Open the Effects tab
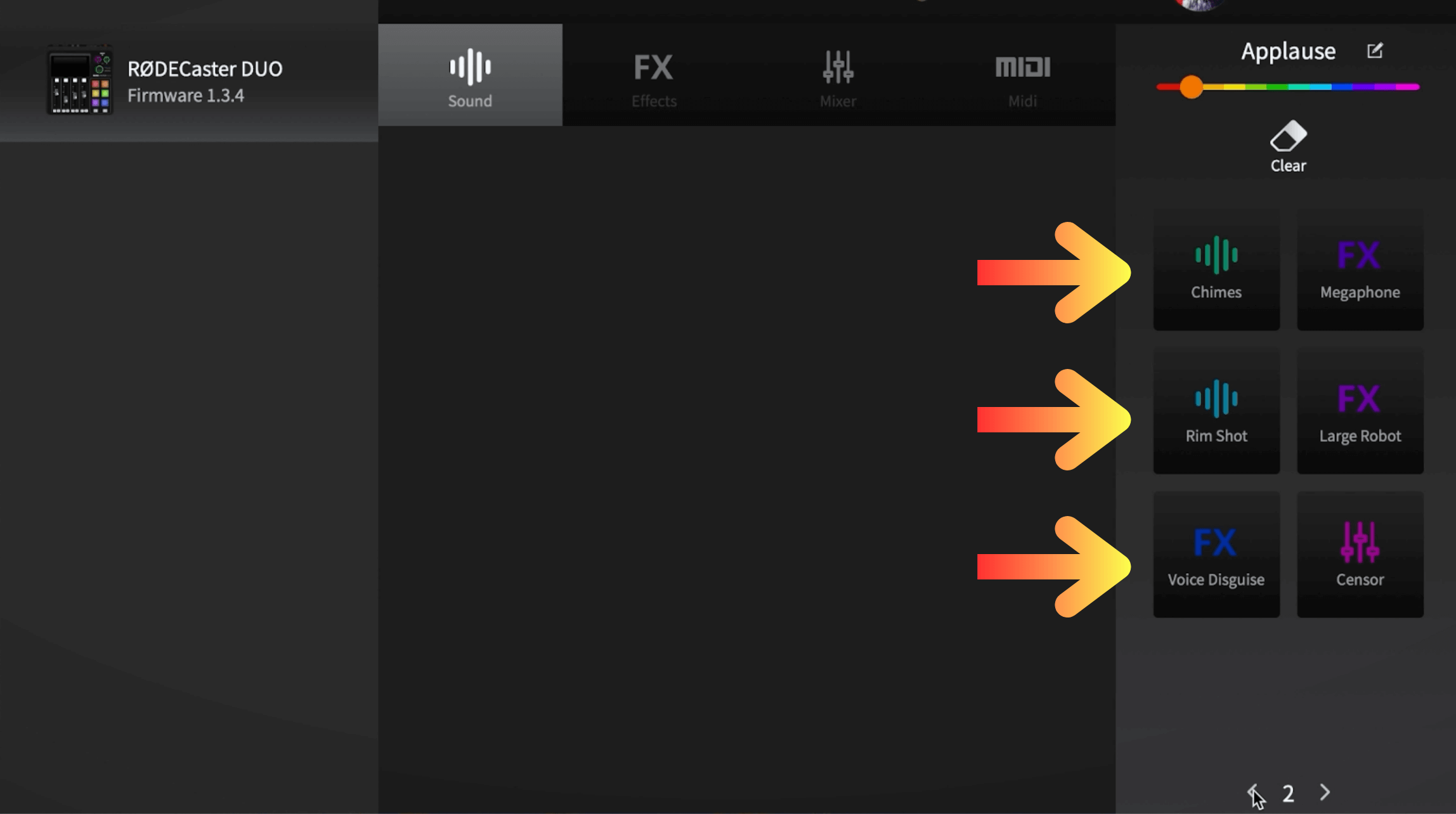 point(654,75)
